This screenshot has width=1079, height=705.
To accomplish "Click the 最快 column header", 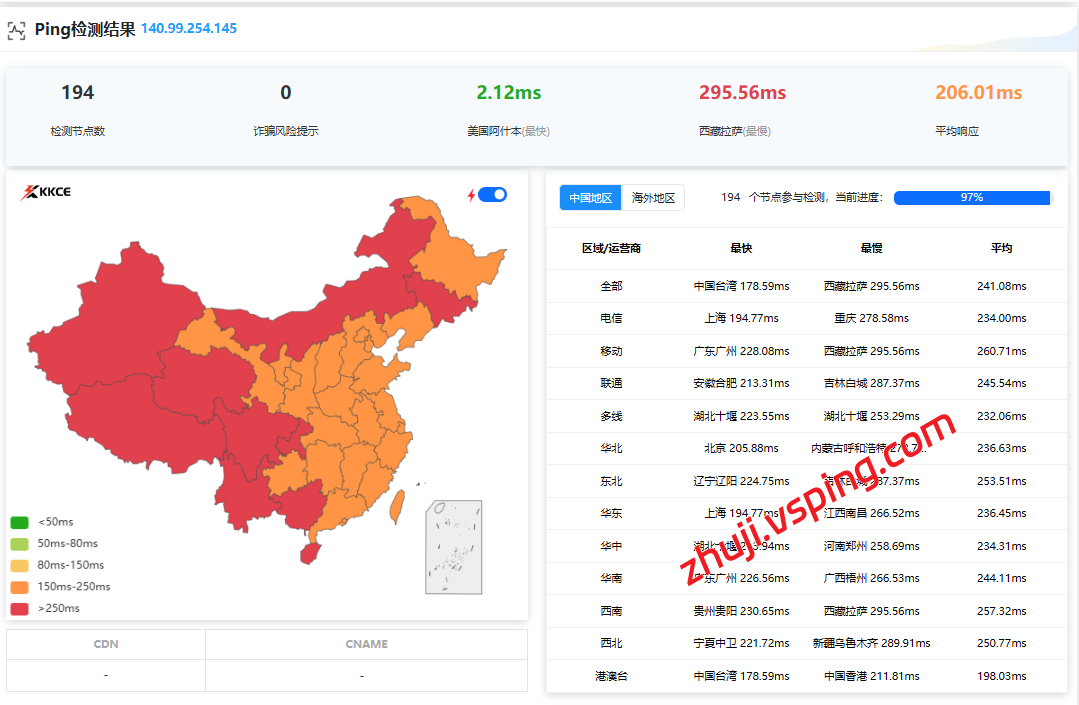I will click(741, 248).
